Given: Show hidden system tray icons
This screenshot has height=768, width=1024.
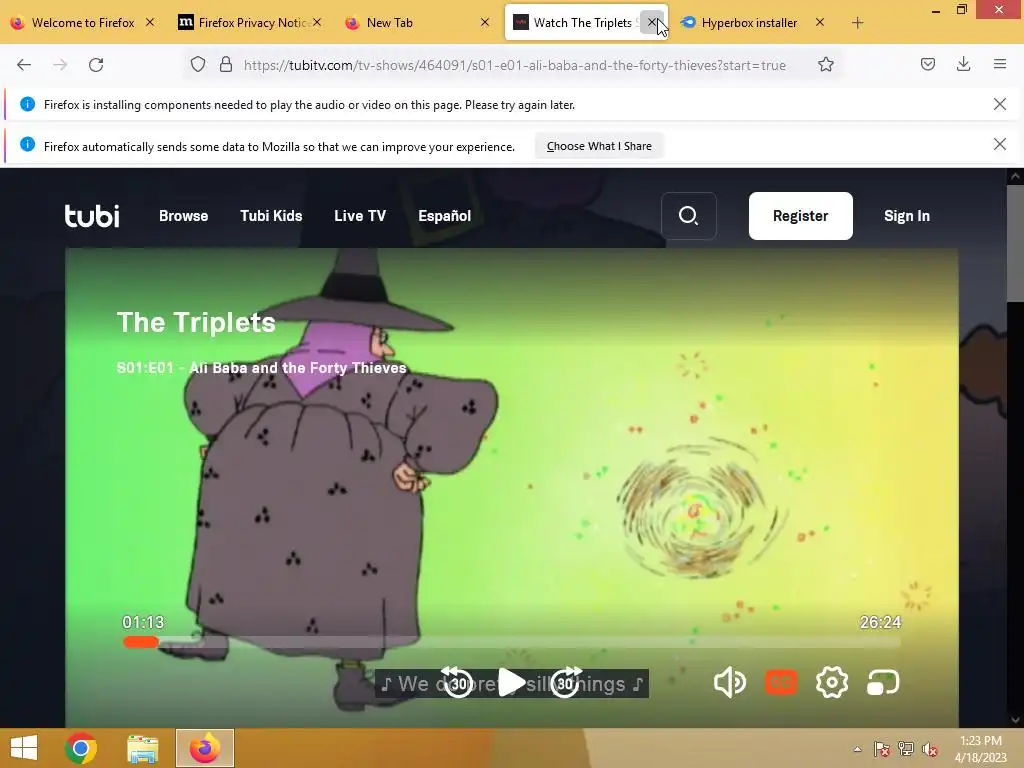Looking at the screenshot, I should pos(857,749).
